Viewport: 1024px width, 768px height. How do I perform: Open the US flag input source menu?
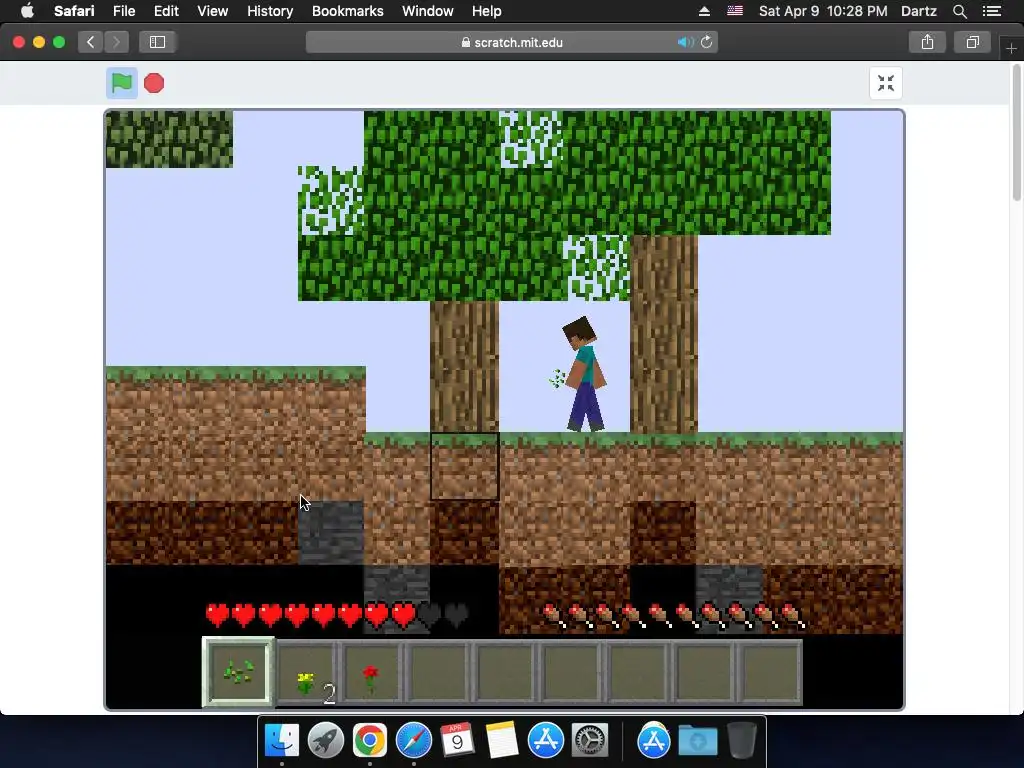coord(735,11)
